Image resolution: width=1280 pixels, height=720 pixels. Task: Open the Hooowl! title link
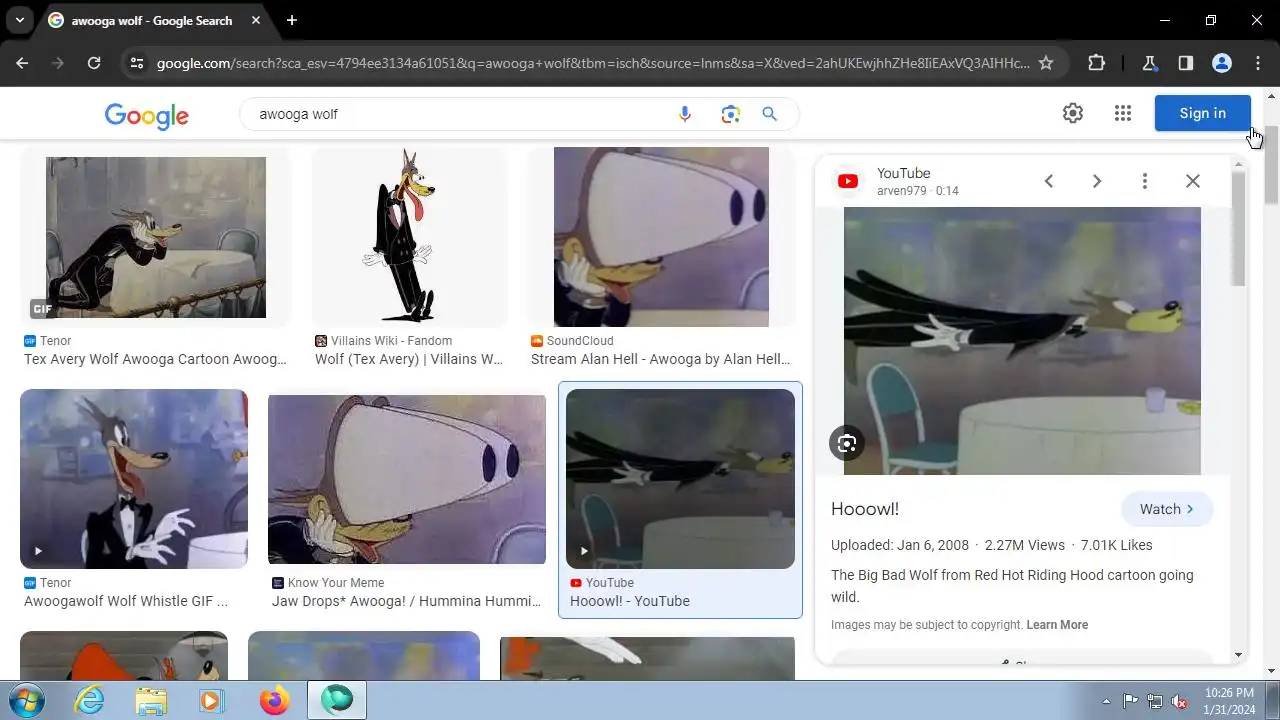point(865,509)
